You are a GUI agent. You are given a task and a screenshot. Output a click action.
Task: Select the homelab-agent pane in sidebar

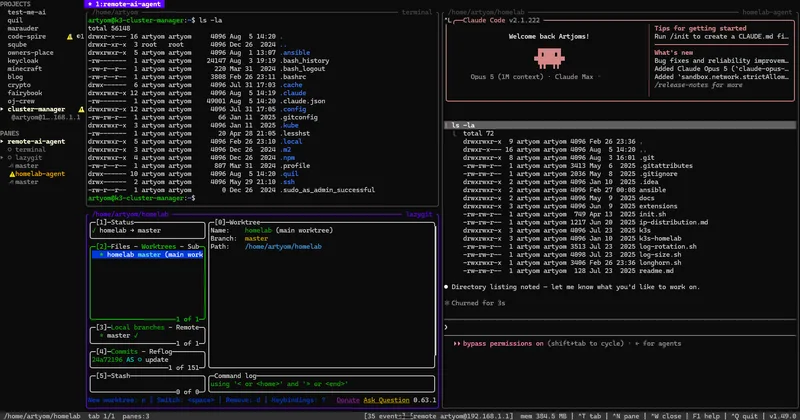click(x=40, y=174)
